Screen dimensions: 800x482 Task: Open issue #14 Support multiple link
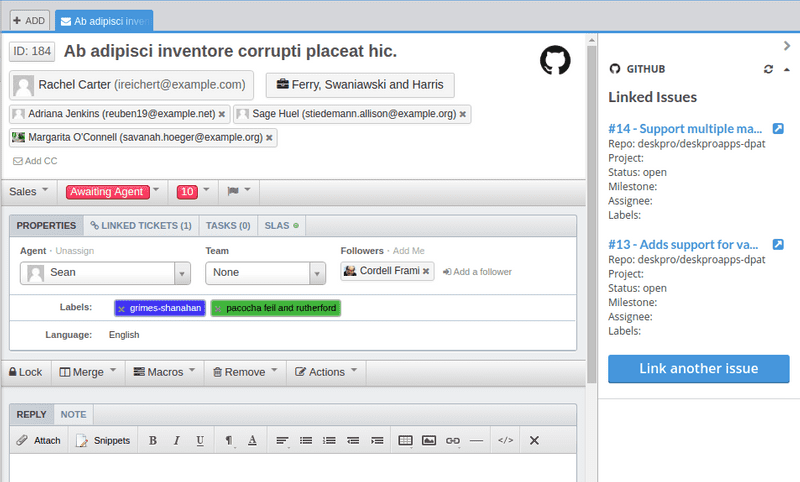[x=685, y=129]
